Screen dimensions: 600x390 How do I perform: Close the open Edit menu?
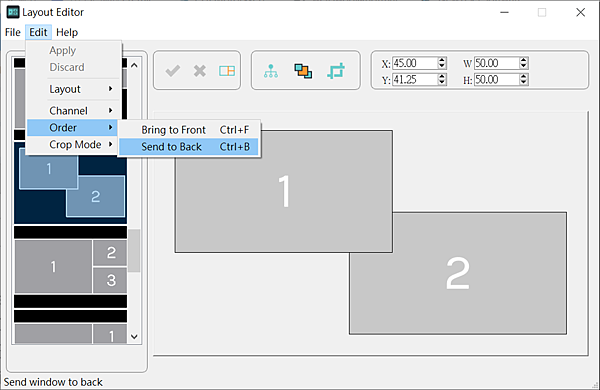click(38, 32)
